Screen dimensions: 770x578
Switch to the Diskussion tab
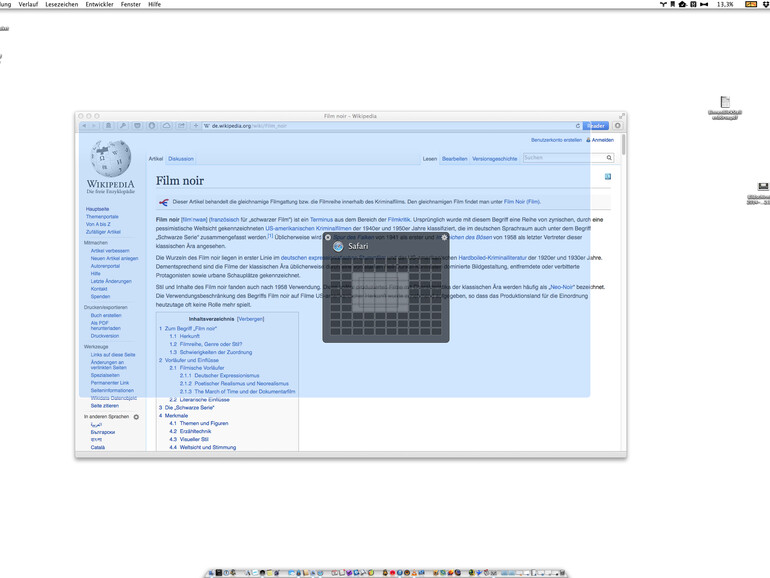pyautogui.click(x=181, y=159)
